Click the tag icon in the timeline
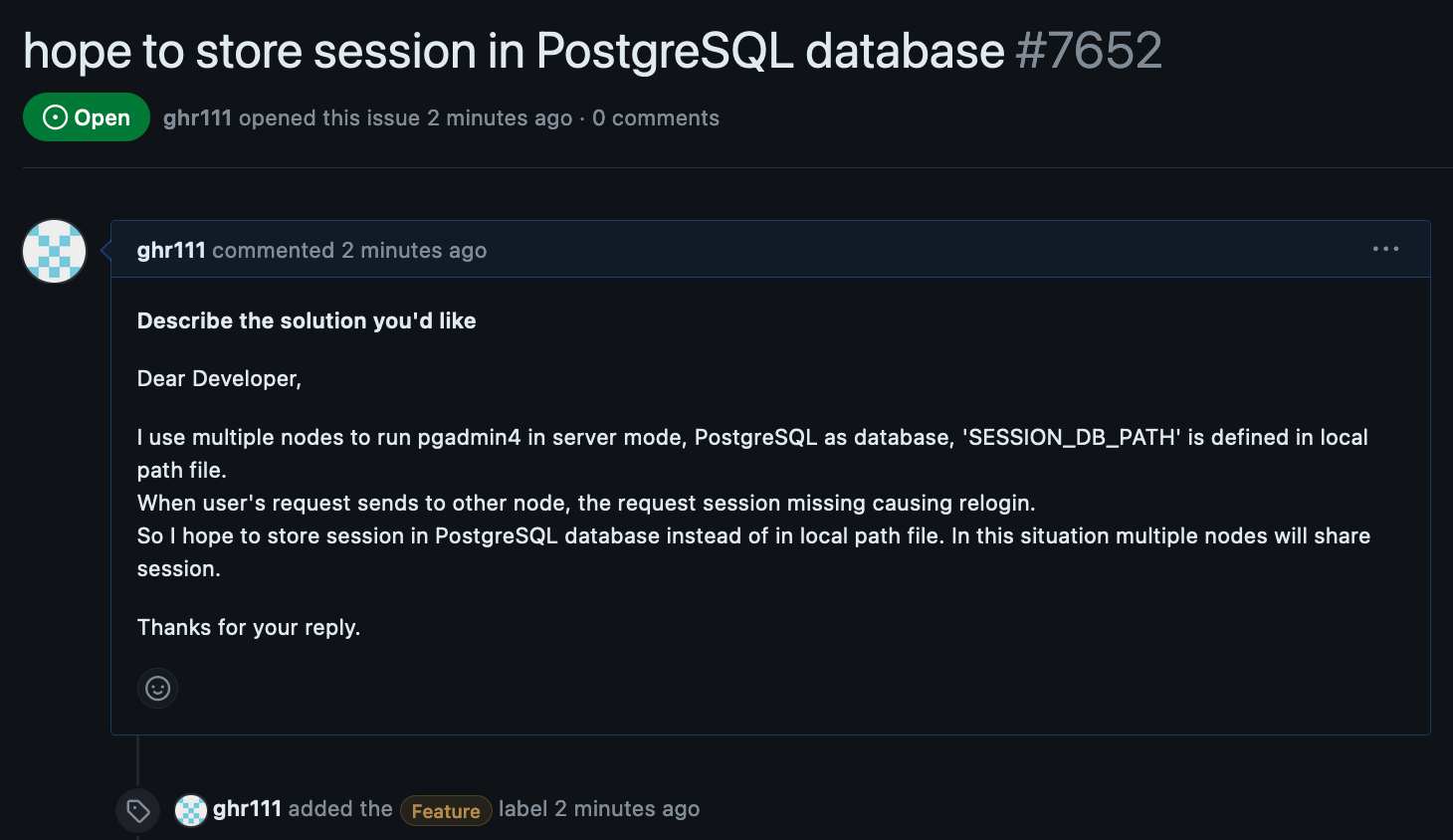Viewport: 1453px width, 840px height. [x=138, y=810]
